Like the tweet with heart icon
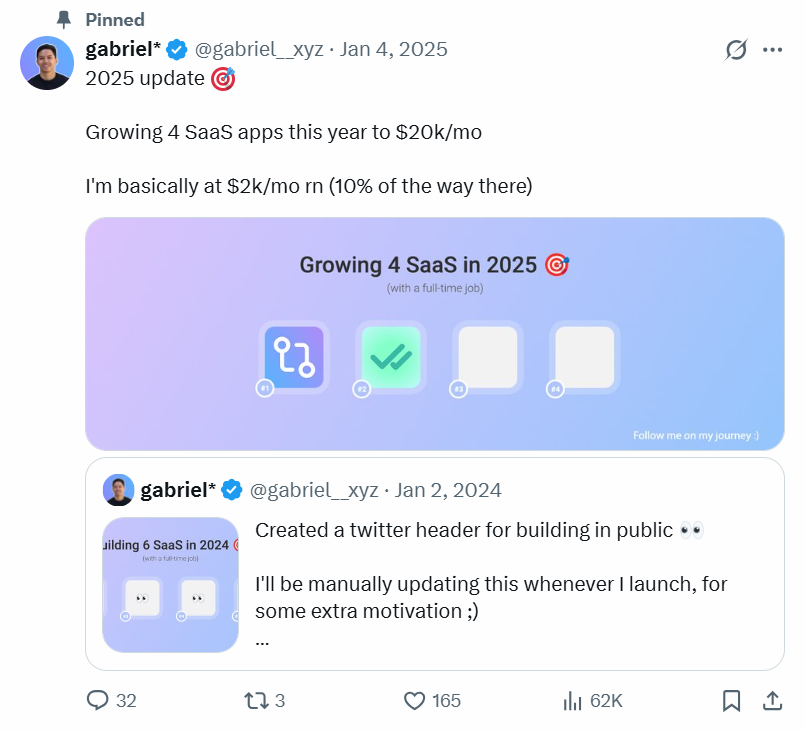The height and width of the screenshot is (730, 806). 415,701
